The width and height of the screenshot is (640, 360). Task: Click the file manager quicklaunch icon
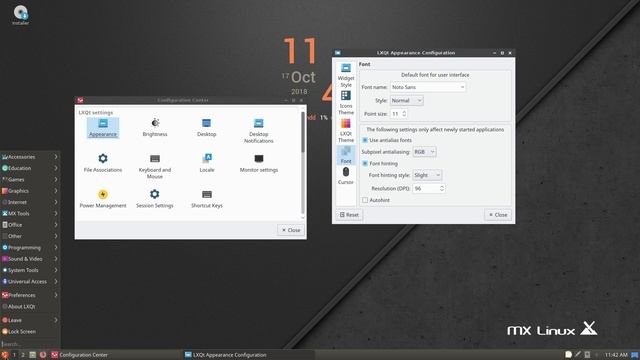[x=33, y=355]
